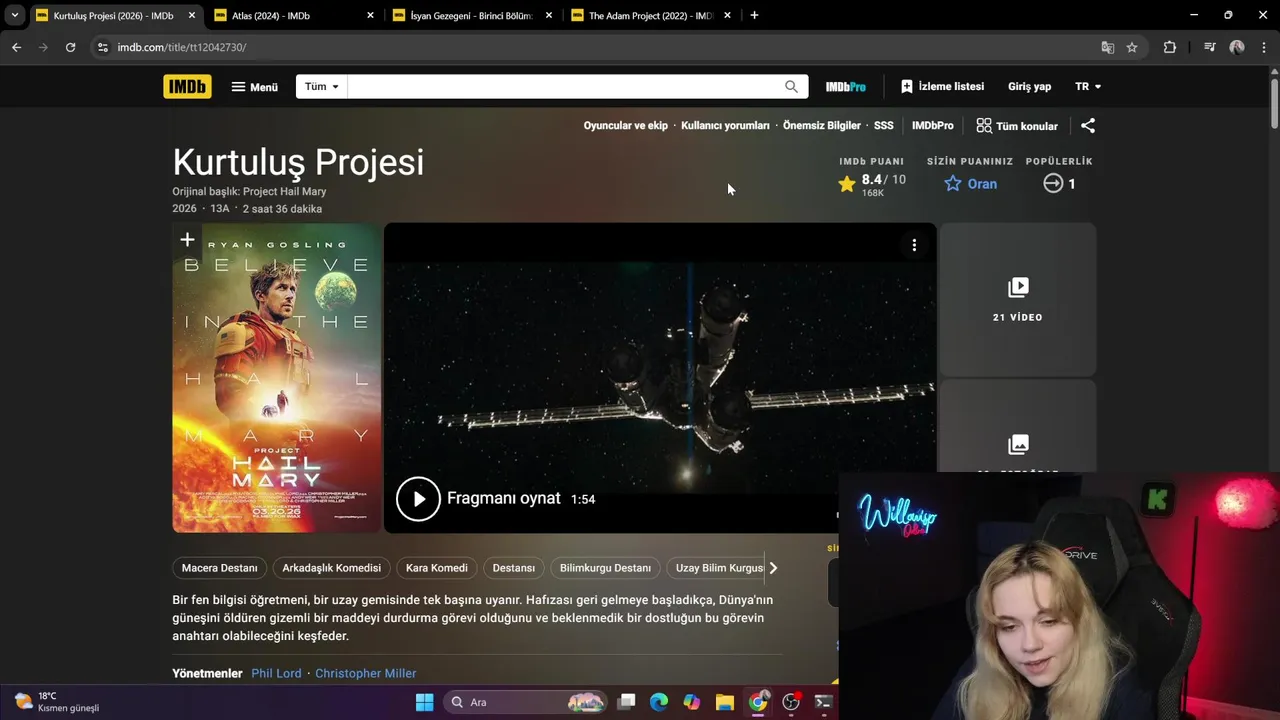Open the 21 VİDEO tile
This screenshot has width=1280, height=720.
tap(1018, 299)
